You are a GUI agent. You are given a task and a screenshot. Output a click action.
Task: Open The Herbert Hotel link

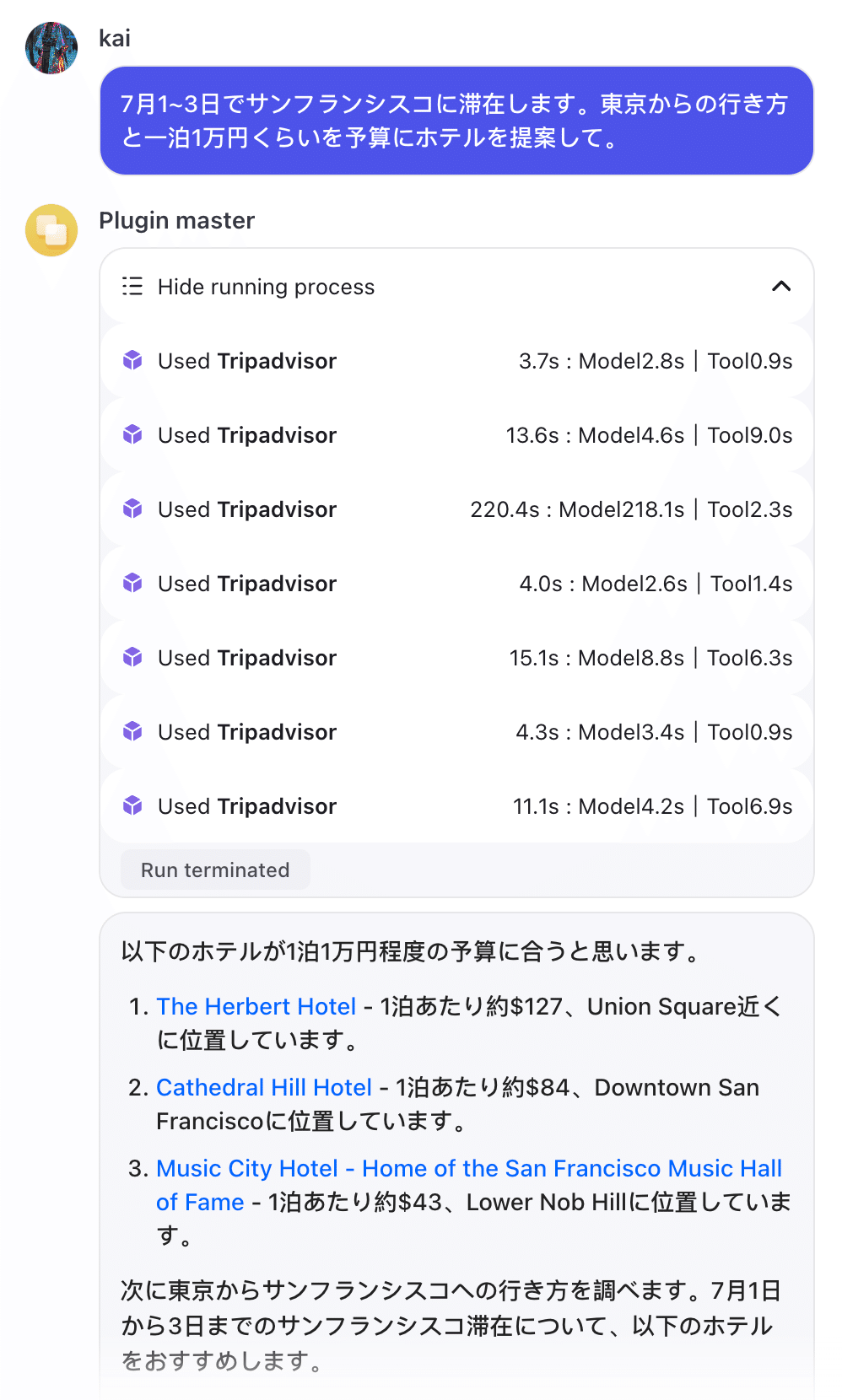[256, 1006]
